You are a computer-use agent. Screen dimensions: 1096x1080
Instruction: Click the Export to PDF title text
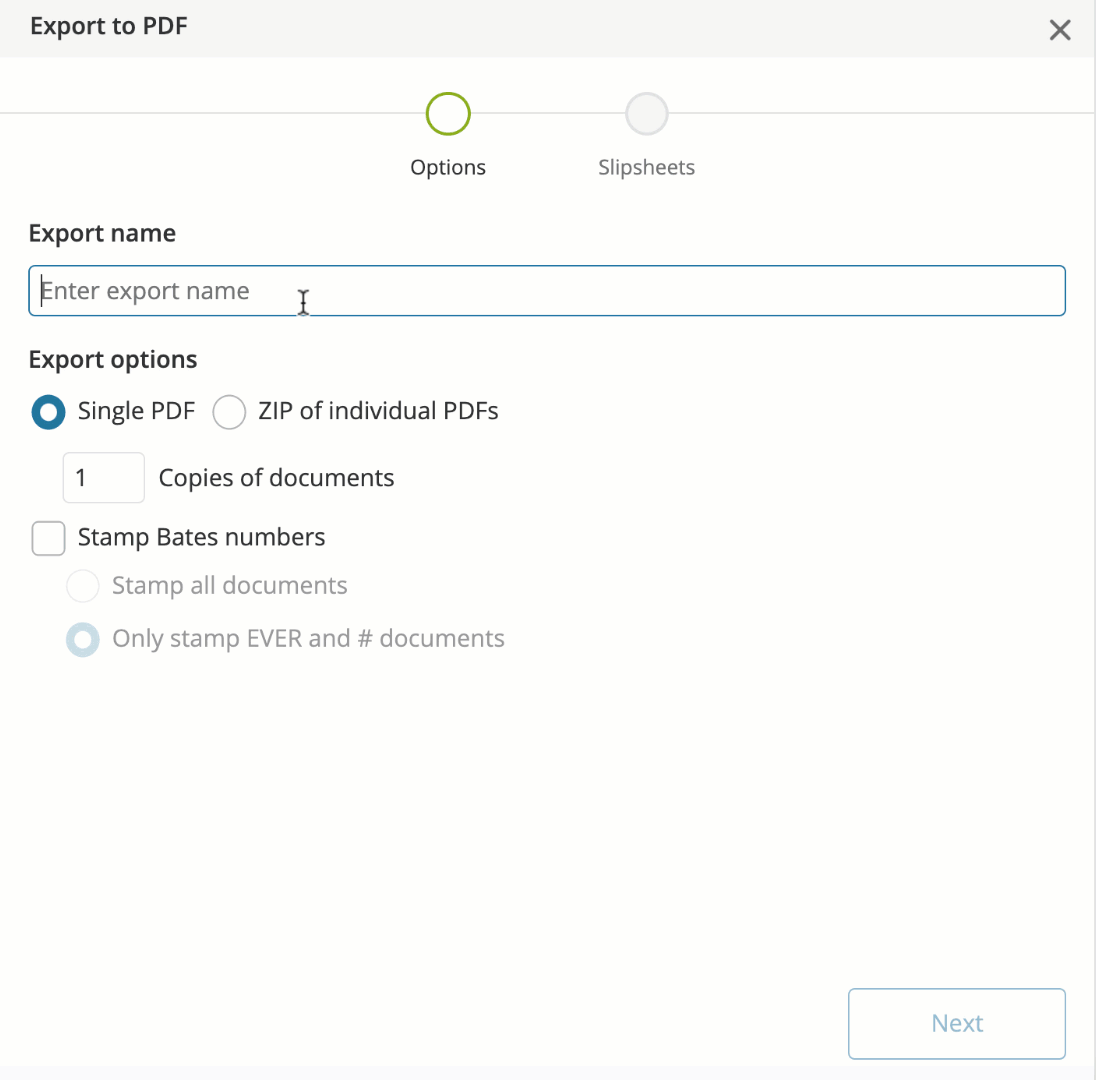coord(109,26)
